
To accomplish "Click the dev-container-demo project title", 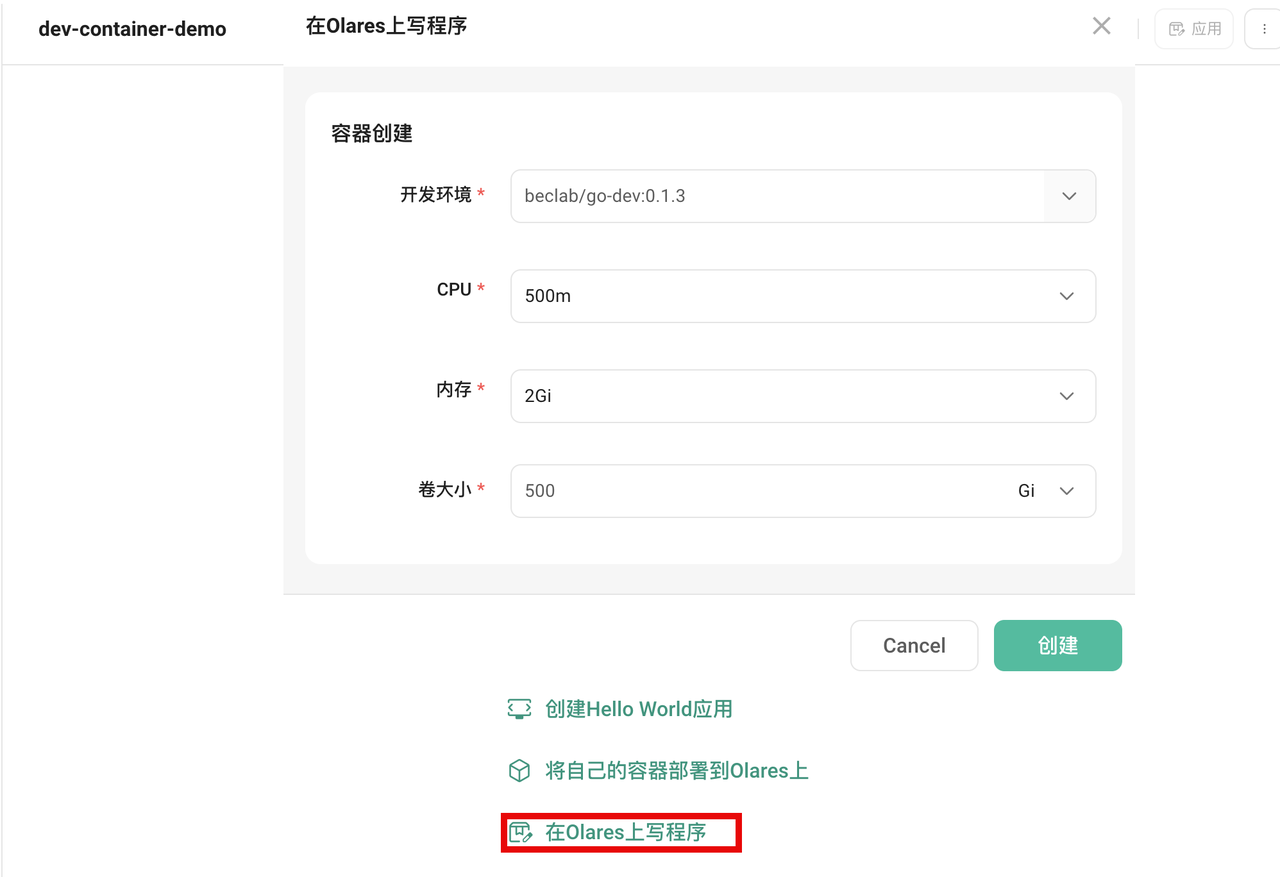I will (x=132, y=29).
